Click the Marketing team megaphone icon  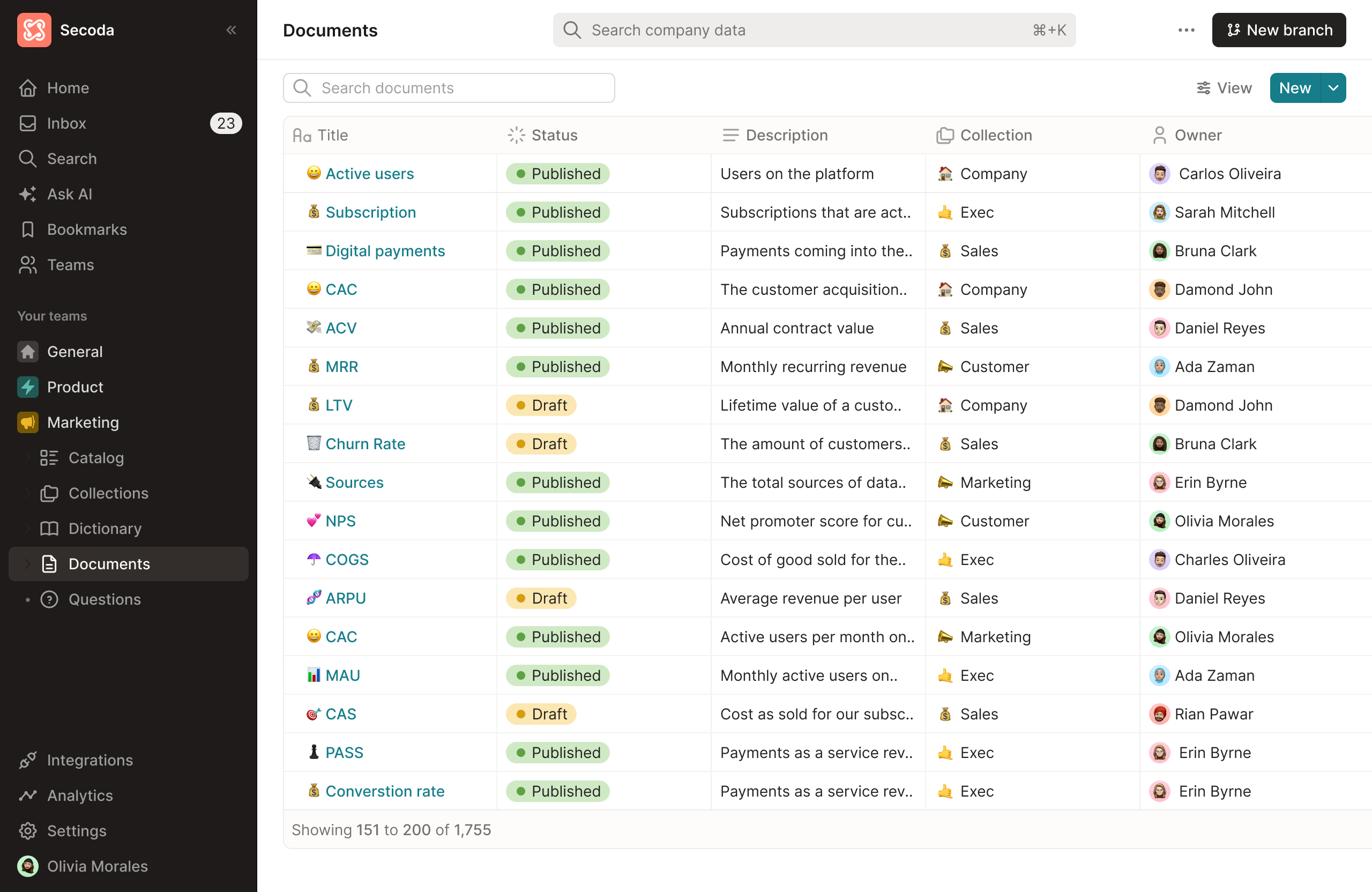28,422
